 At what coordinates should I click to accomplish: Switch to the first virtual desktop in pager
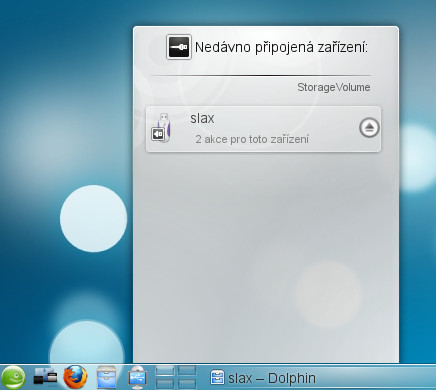(165, 370)
